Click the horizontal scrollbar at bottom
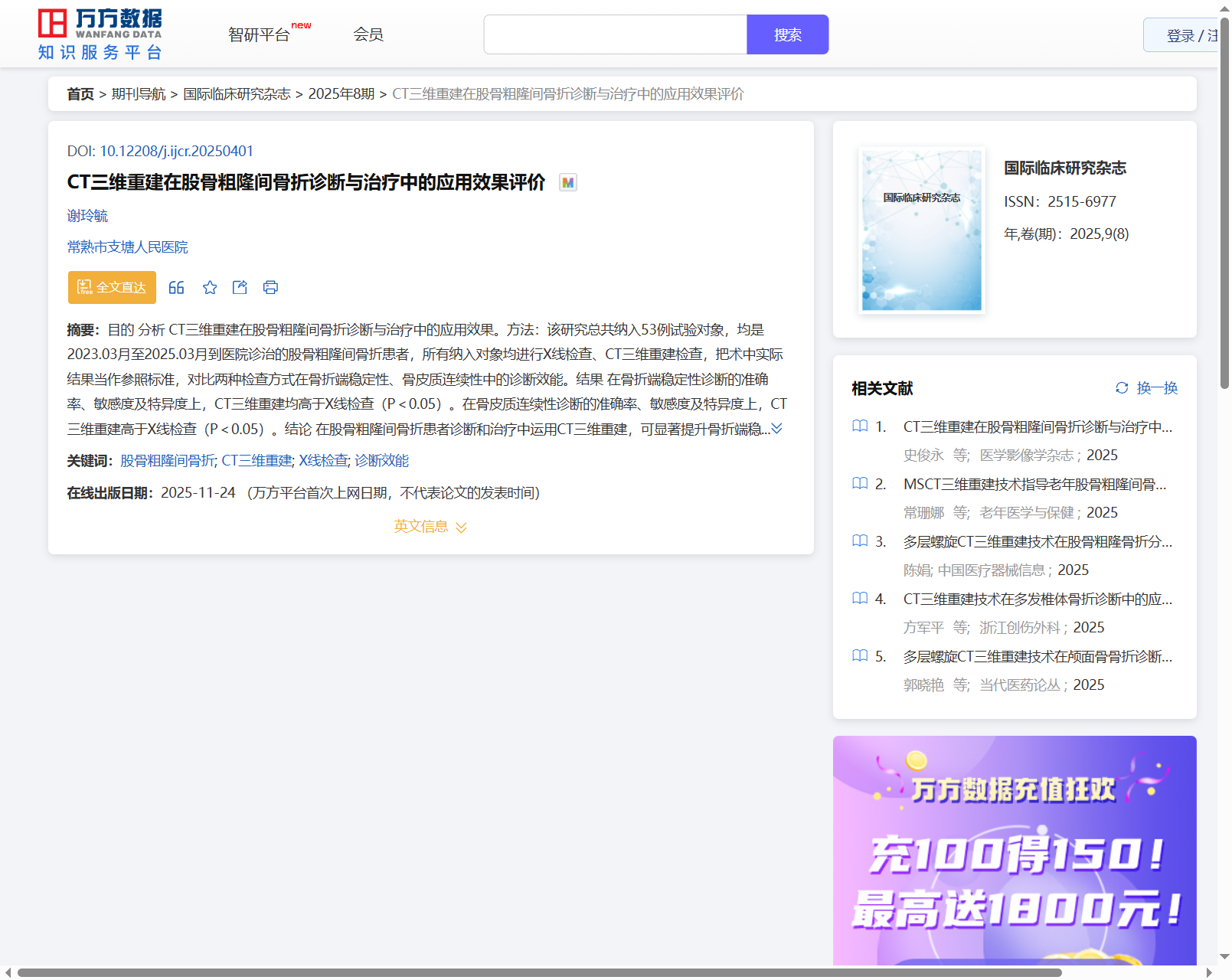This screenshot has height=980, width=1232. pos(539,972)
